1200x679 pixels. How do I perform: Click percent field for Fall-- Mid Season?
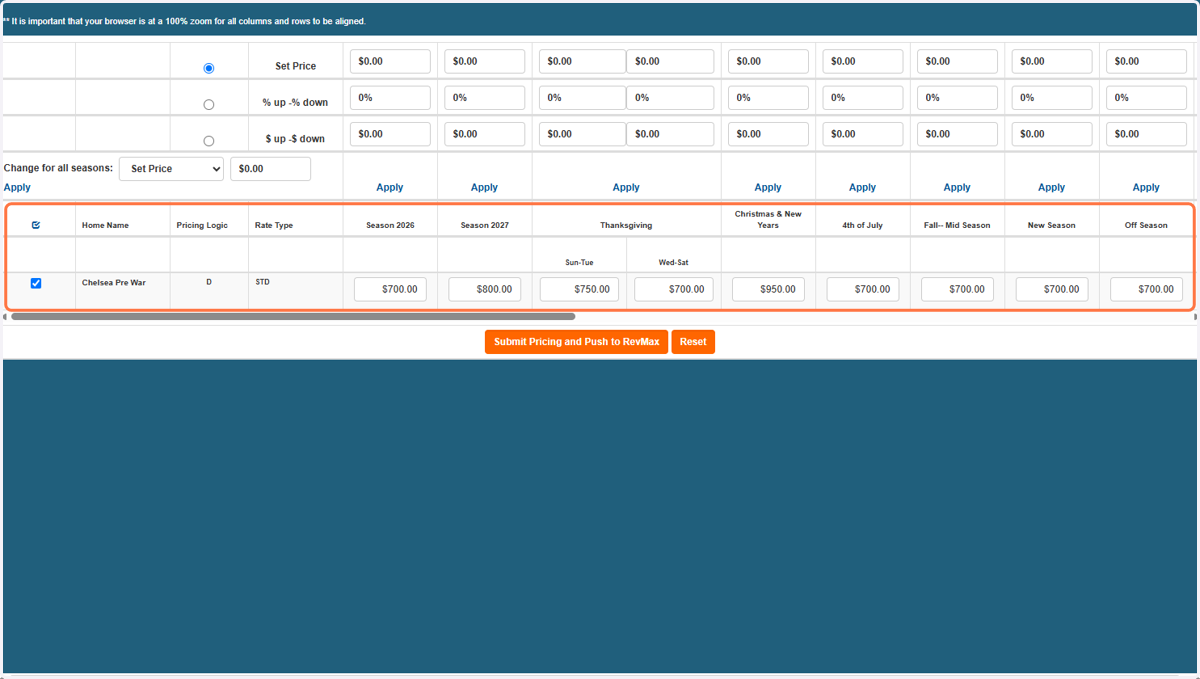[957, 98]
